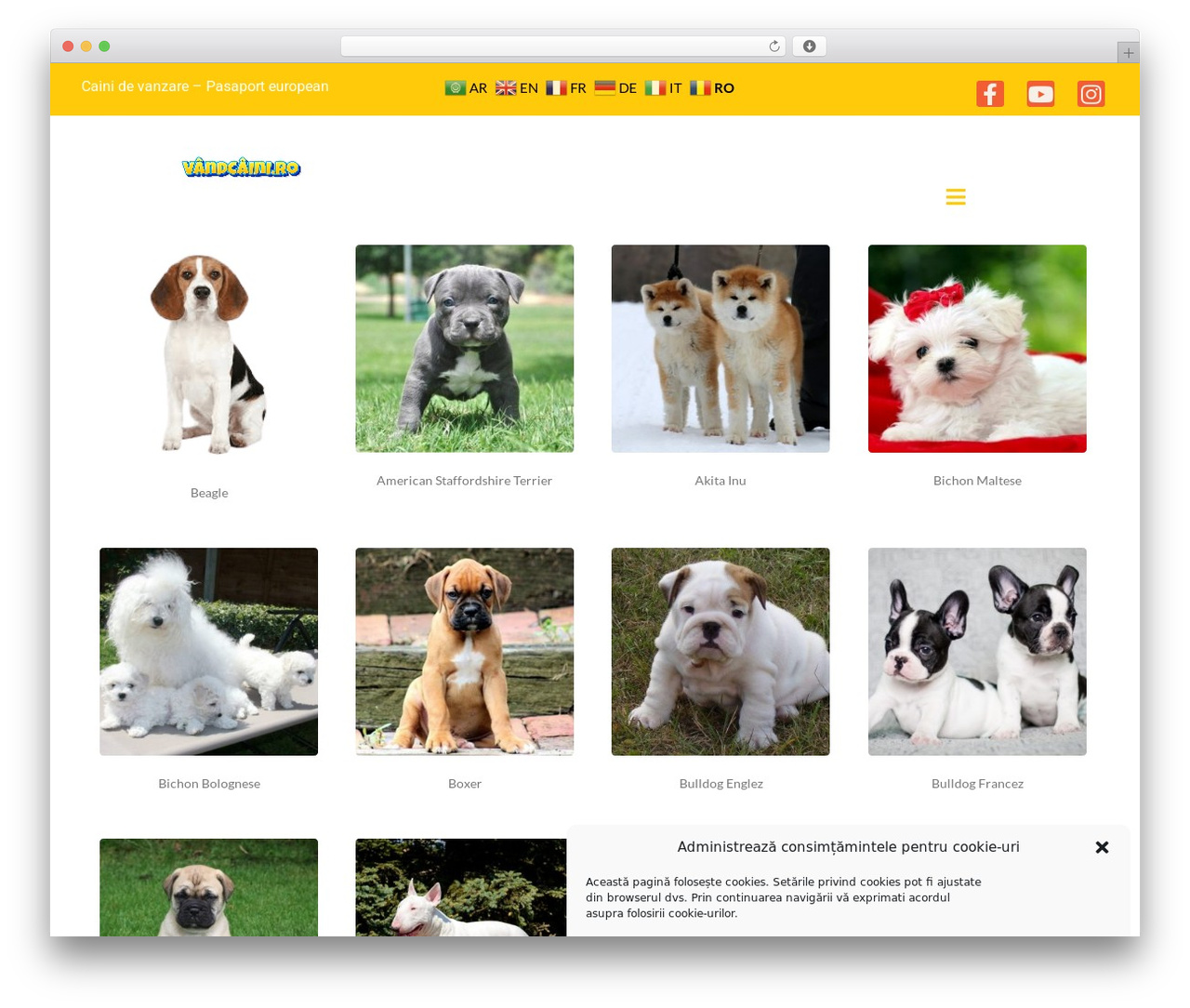Click the Bichon Bolognese family photo
Viewport: 1190px width, 1008px height.
209,652
